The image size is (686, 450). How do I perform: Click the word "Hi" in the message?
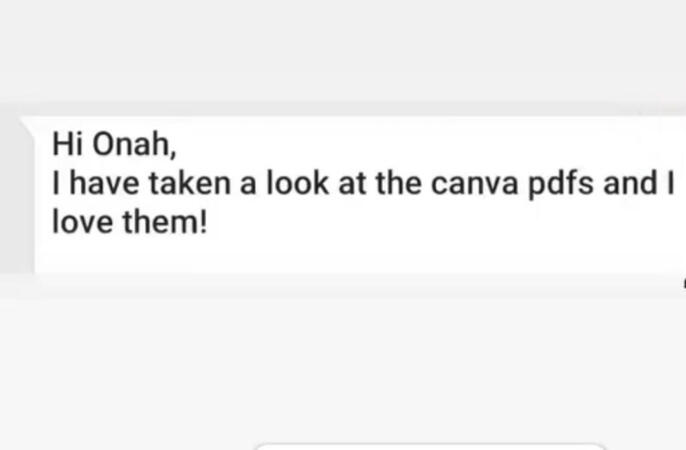point(66,145)
